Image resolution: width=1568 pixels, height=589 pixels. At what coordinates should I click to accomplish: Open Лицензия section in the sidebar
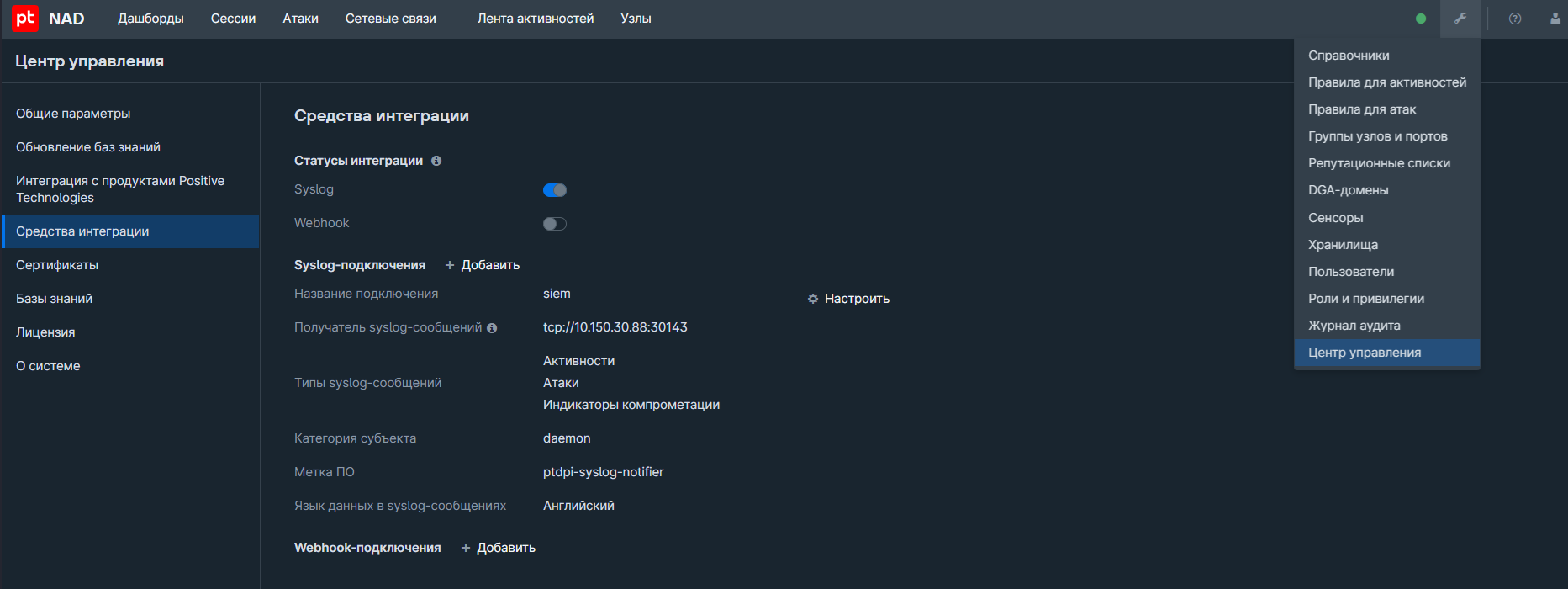(x=45, y=332)
